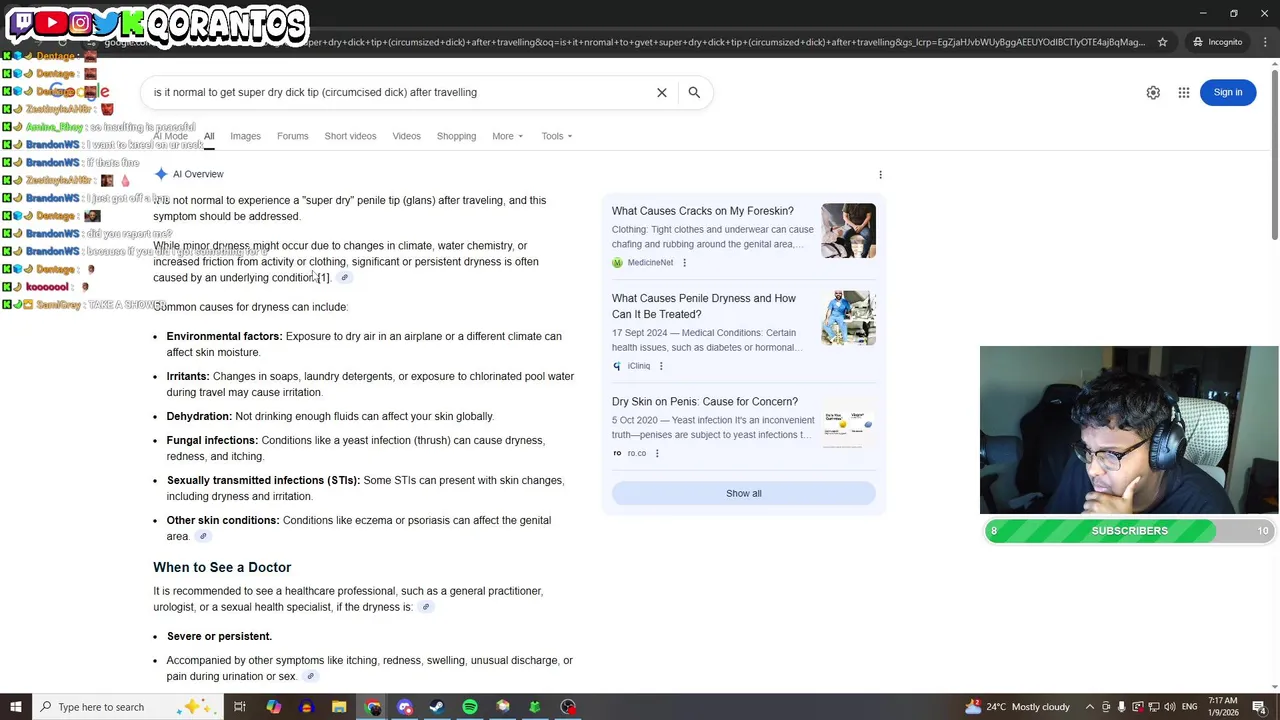
Task: Click citation link after 'underlying condition'
Action: 344,278
